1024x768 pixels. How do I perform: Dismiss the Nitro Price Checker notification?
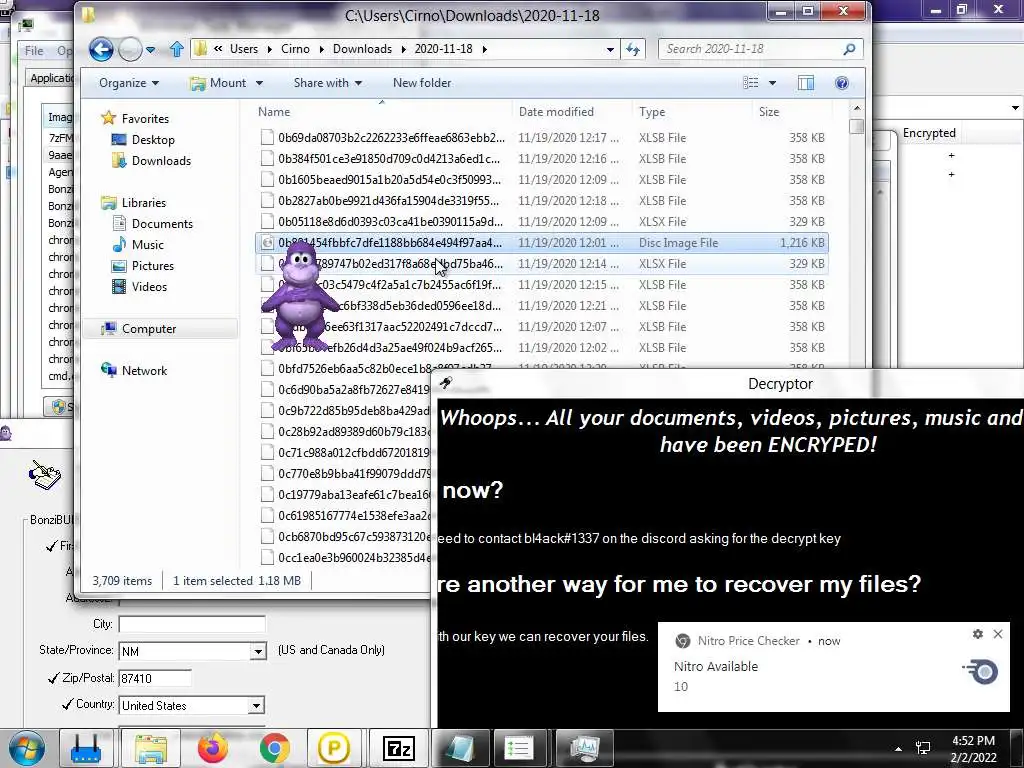(998, 633)
